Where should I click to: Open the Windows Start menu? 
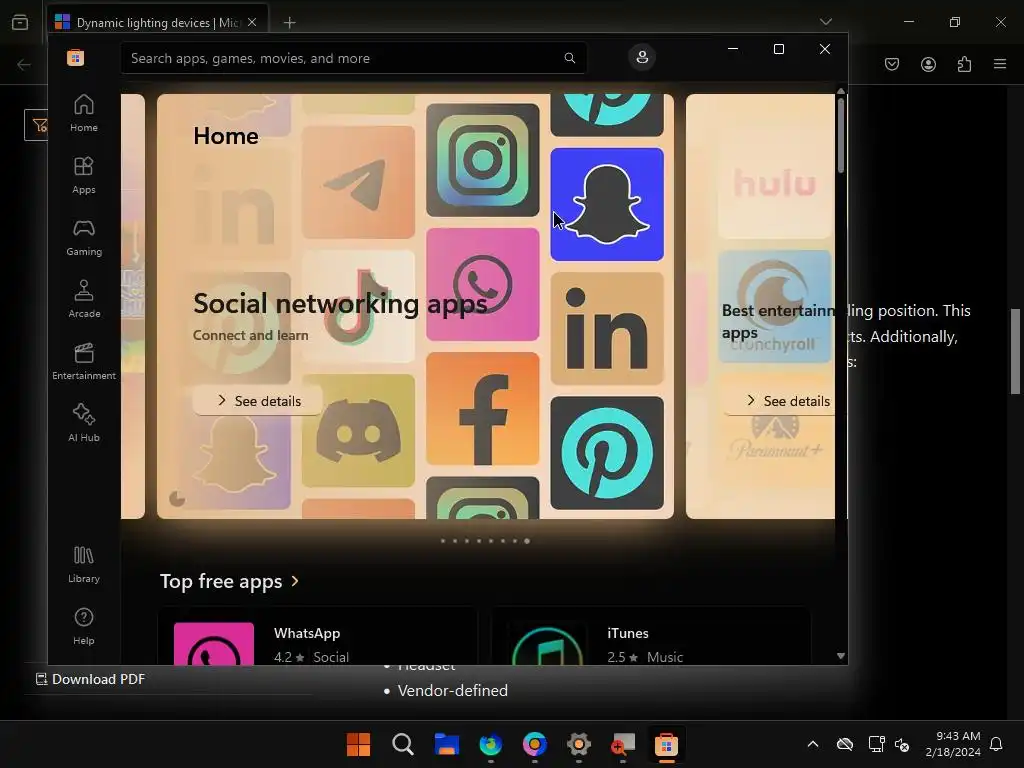tap(358, 744)
